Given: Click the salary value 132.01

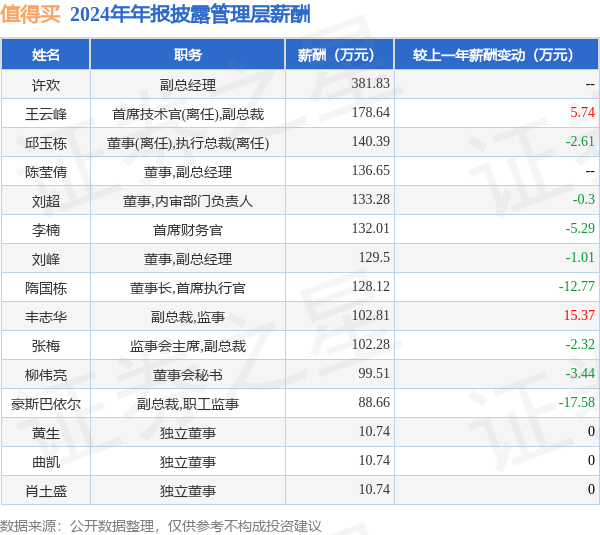Looking at the screenshot, I should pyautogui.click(x=370, y=228).
